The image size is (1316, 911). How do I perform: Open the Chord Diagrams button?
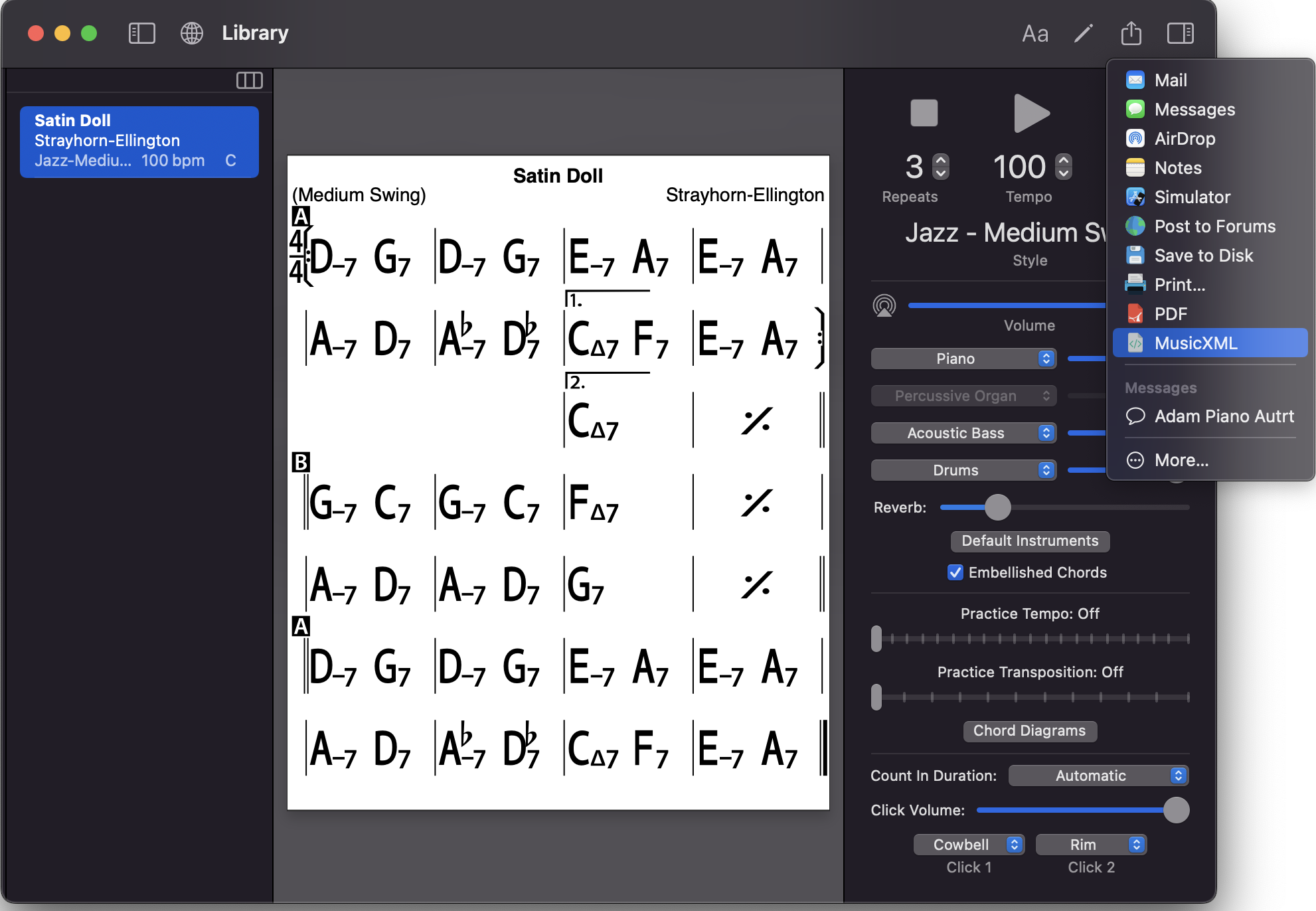[1029, 730]
